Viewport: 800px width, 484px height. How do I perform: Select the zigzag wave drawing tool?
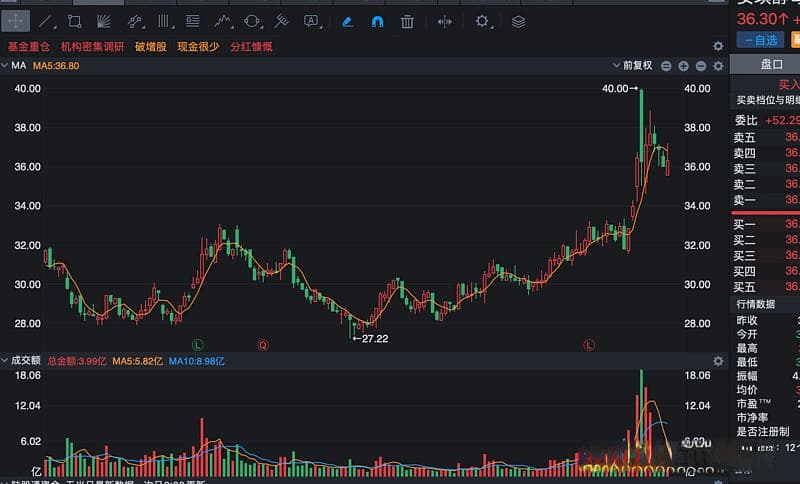click(x=223, y=21)
